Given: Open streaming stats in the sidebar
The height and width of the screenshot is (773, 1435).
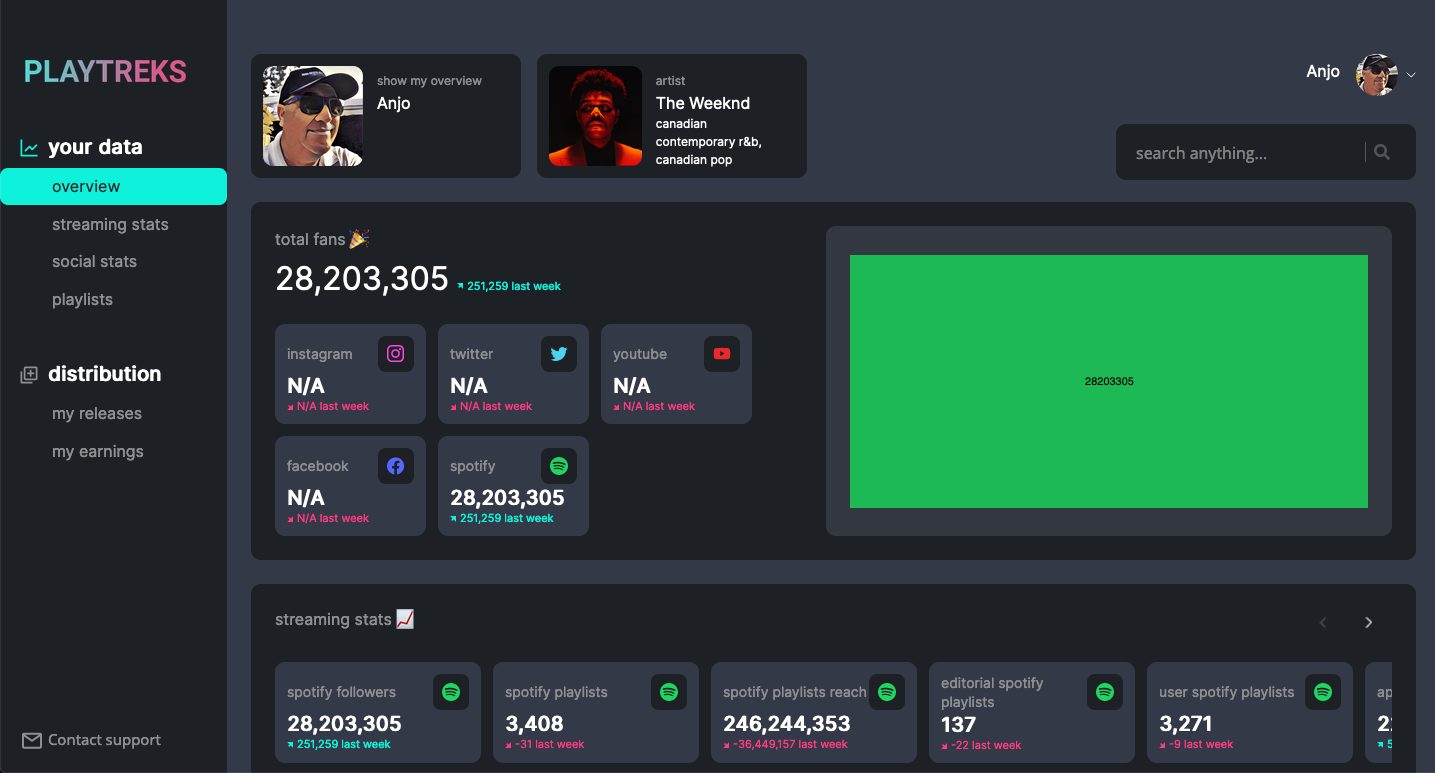Looking at the screenshot, I should tap(110, 224).
